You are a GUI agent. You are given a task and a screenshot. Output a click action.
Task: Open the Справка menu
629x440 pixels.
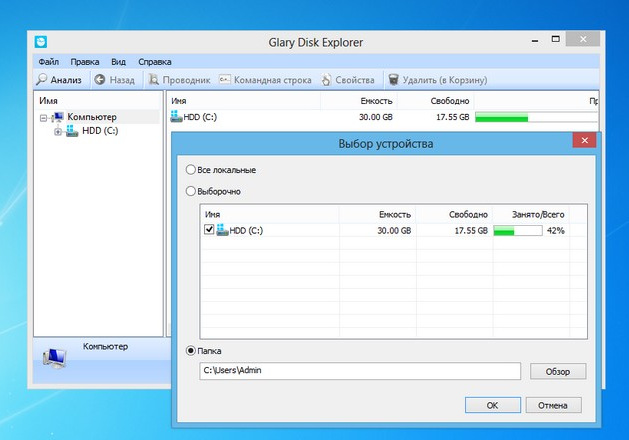pyautogui.click(x=155, y=62)
